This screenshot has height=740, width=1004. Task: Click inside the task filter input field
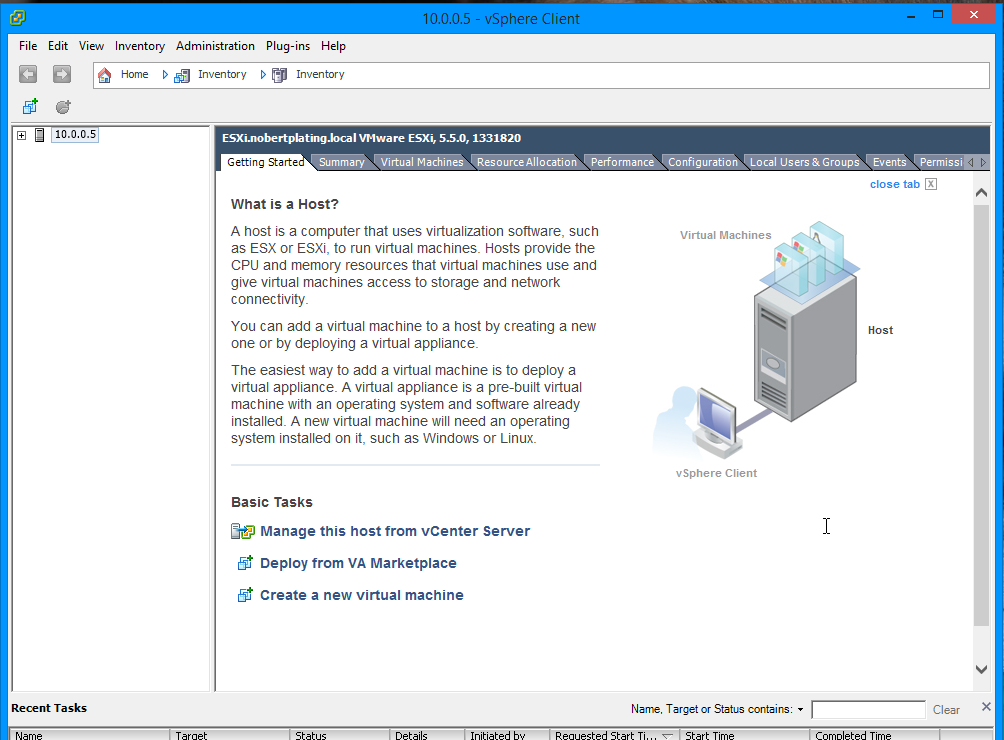click(868, 709)
